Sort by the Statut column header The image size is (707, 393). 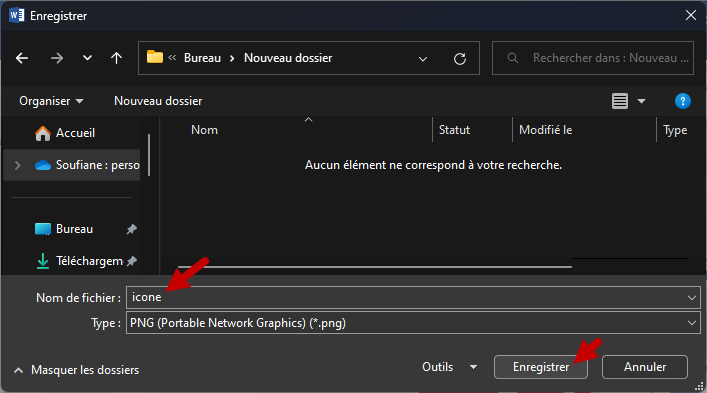tap(454, 130)
